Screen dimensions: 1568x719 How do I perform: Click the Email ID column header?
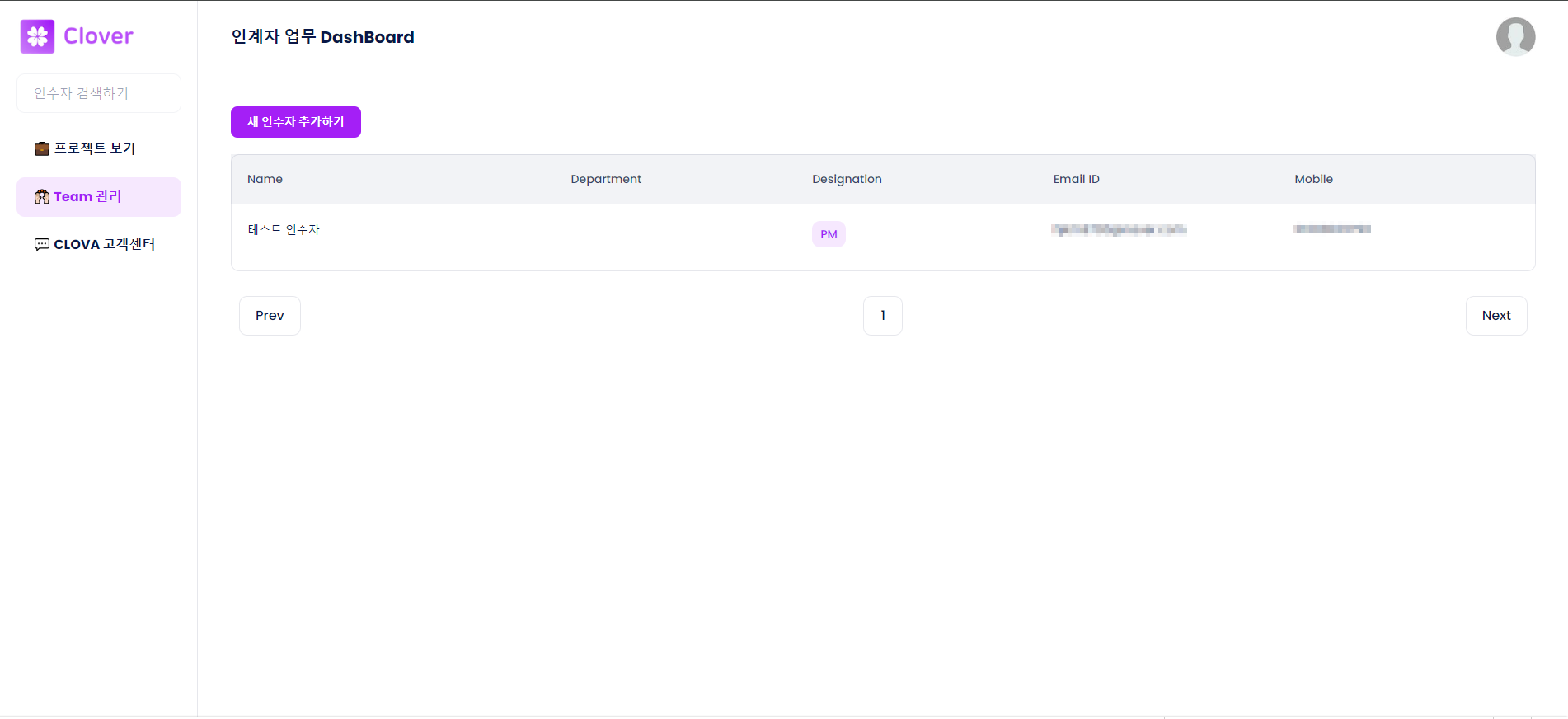click(x=1076, y=179)
